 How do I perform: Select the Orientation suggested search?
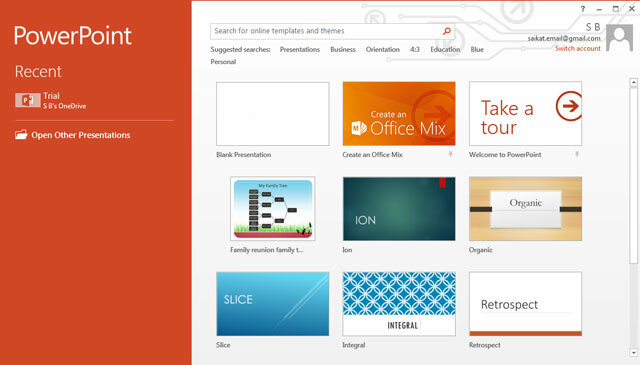click(x=382, y=49)
